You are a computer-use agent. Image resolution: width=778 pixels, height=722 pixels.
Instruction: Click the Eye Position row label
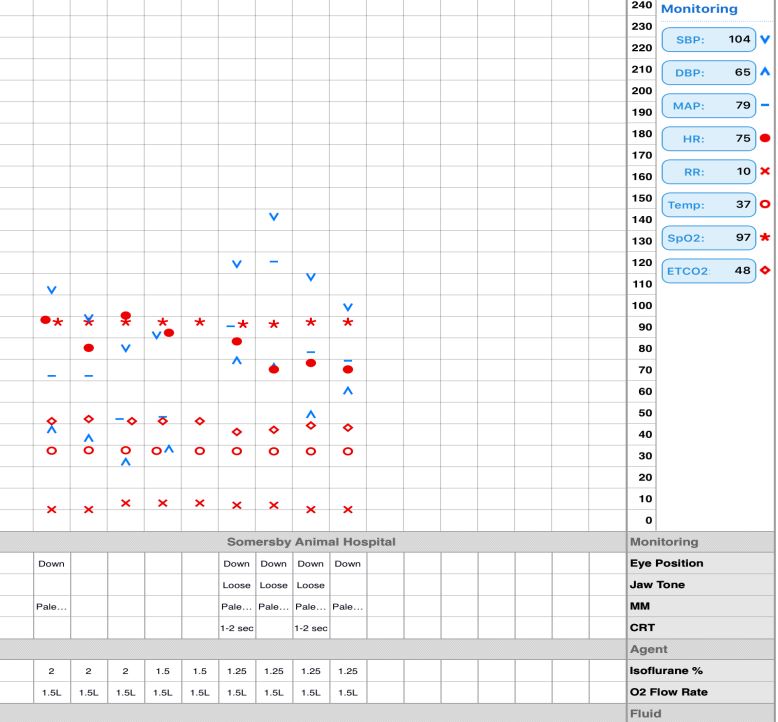click(x=666, y=563)
